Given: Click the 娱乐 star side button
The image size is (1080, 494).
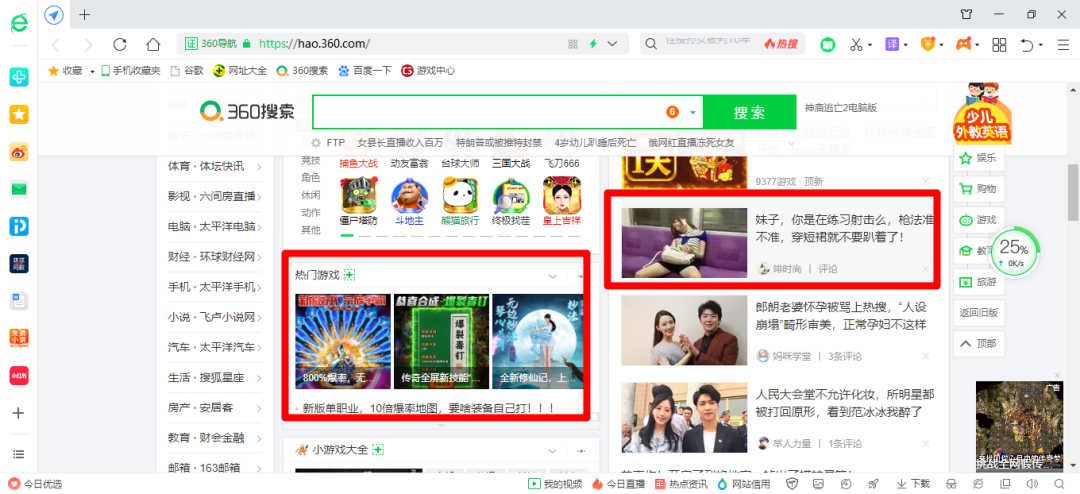Looking at the screenshot, I should click(x=978, y=158).
